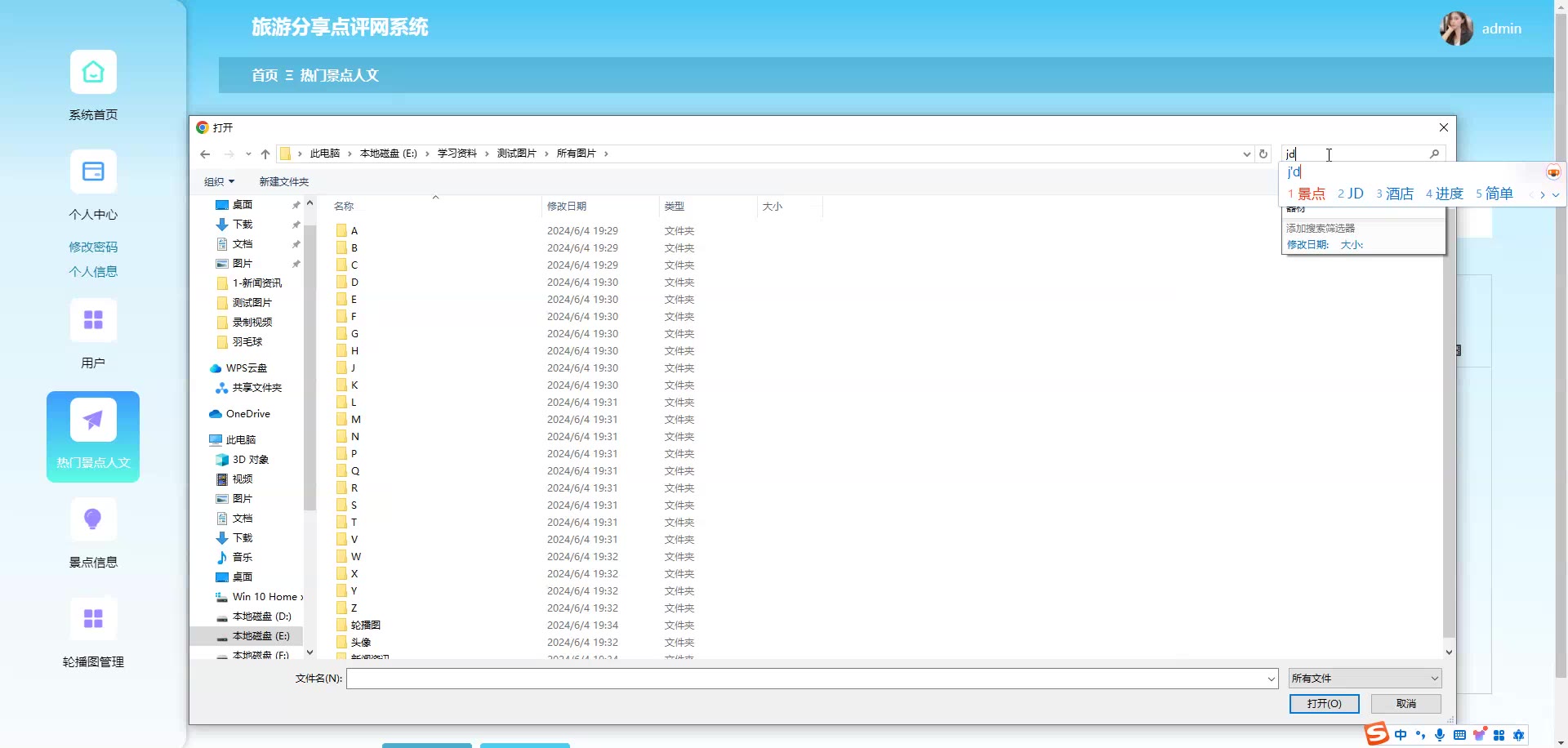
Task: Add 大小 search filter
Action: pos(1352,245)
